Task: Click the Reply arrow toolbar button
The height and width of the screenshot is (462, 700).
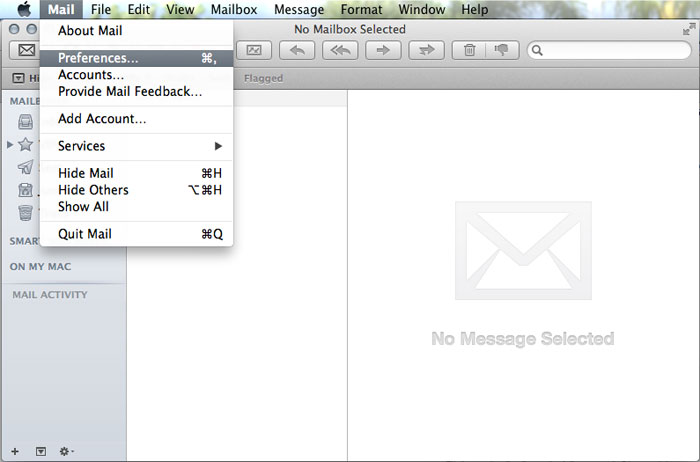Action: 297,50
